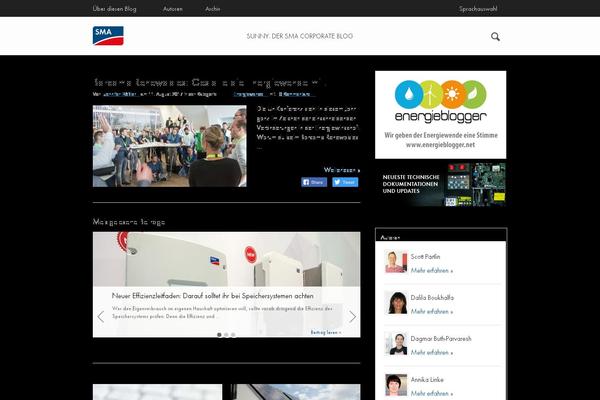The width and height of the screenshot is (600, 400).
Task: Advance the carousel with the right arrow
Action: pyautogui.click(x=352, y=317)
